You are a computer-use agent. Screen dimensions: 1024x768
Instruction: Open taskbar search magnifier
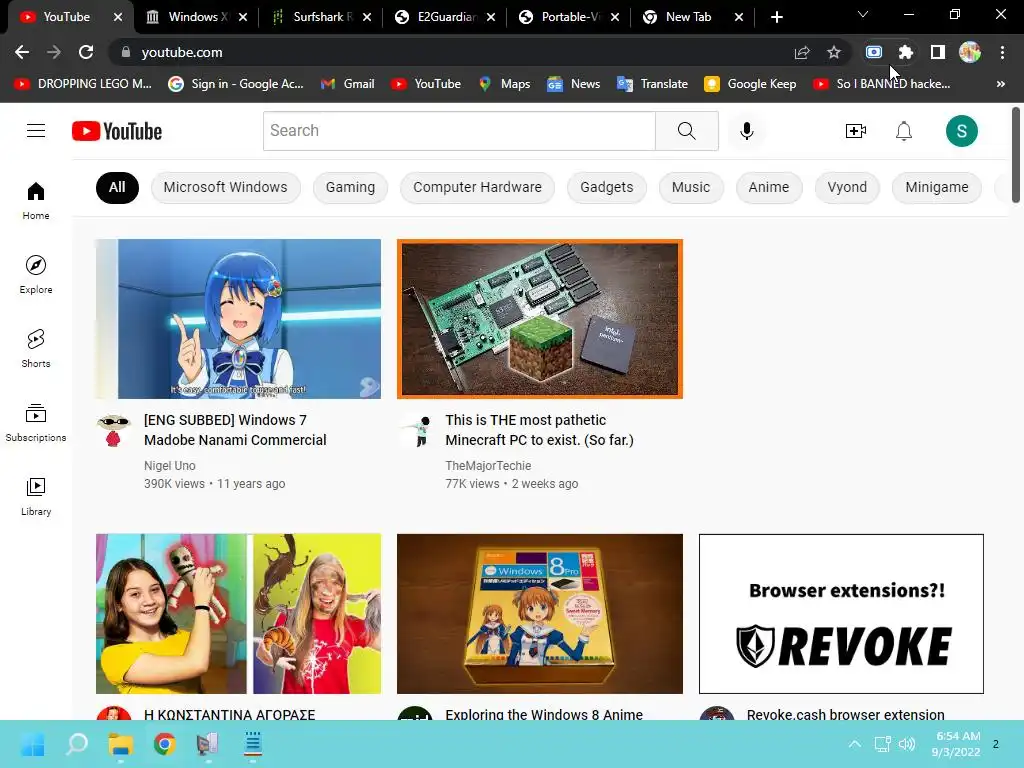(76, 744)
